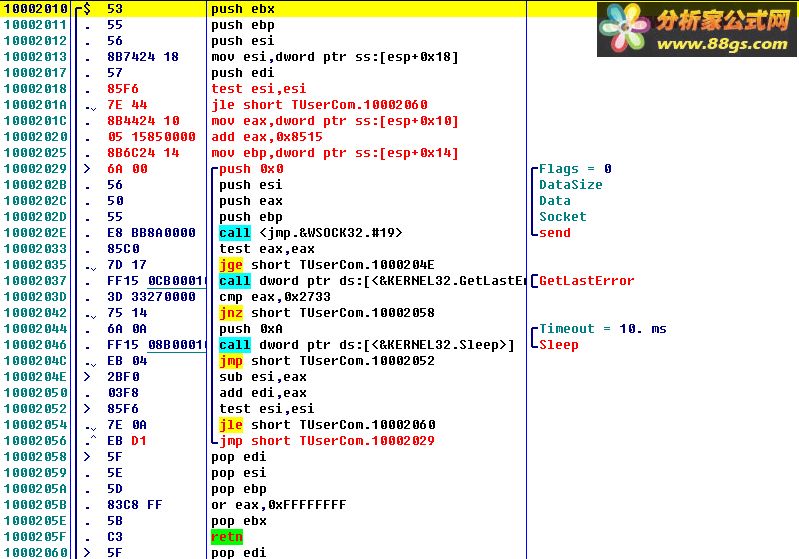Select 'test esi,esi' at address 10002018
Image resolution: width=799 pixels, height=559 pixels.
click(x=258, y=89)
